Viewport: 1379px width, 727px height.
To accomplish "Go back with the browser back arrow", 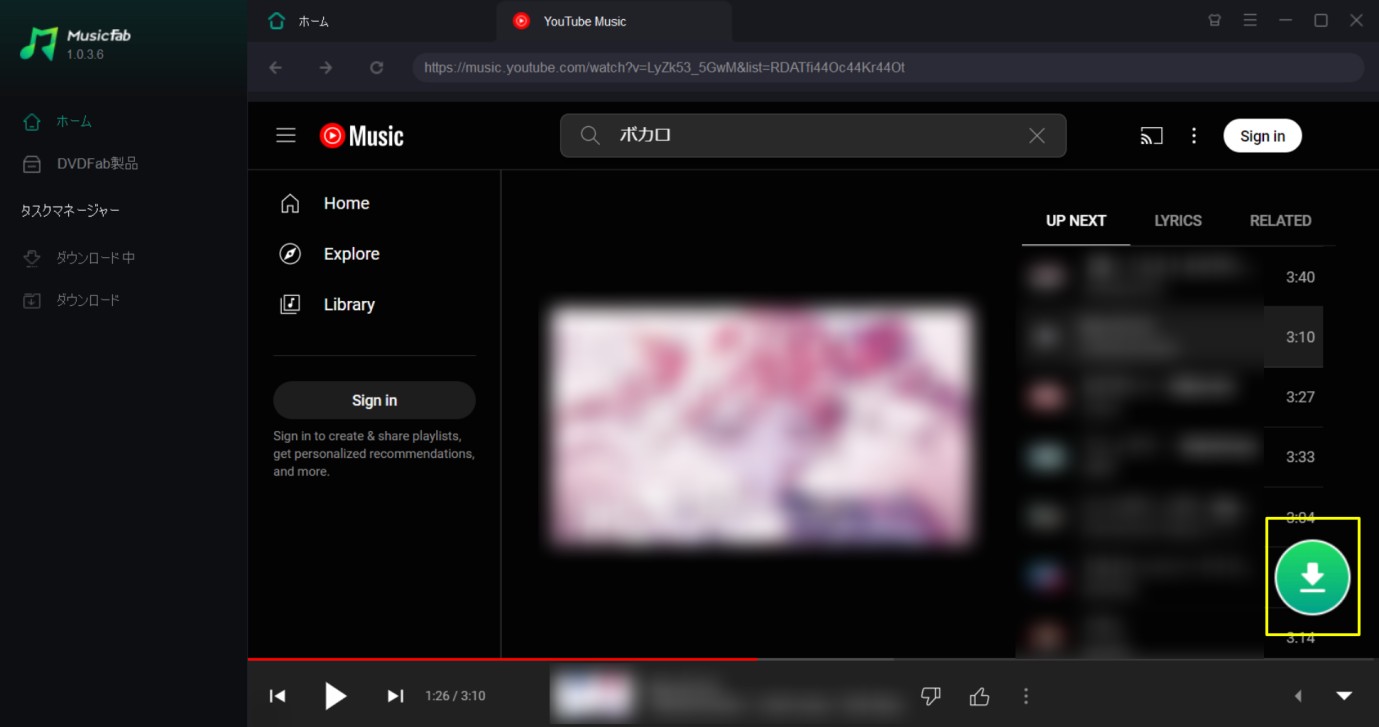I will tap(276, 67).
